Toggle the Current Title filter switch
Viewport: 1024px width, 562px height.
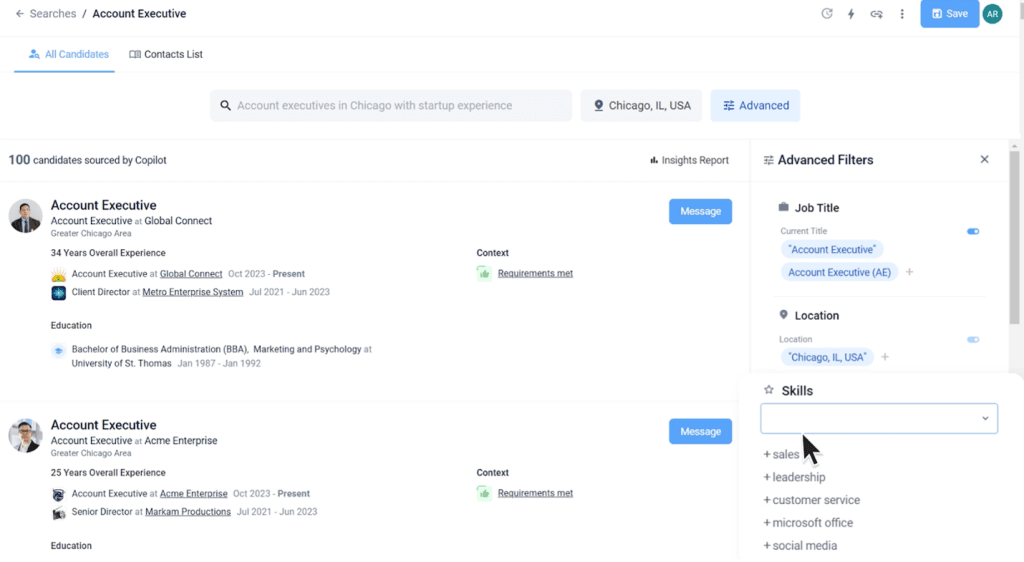point(973,231)
